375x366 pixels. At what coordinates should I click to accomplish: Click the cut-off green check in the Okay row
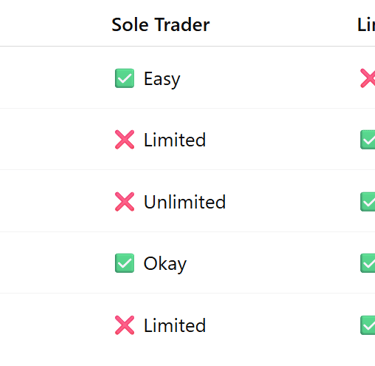pos(368,263)
